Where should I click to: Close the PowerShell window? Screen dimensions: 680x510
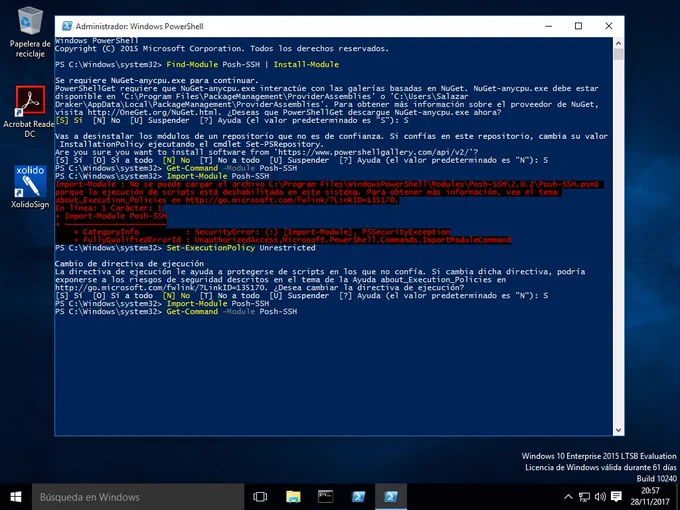[x=609, y=26]
